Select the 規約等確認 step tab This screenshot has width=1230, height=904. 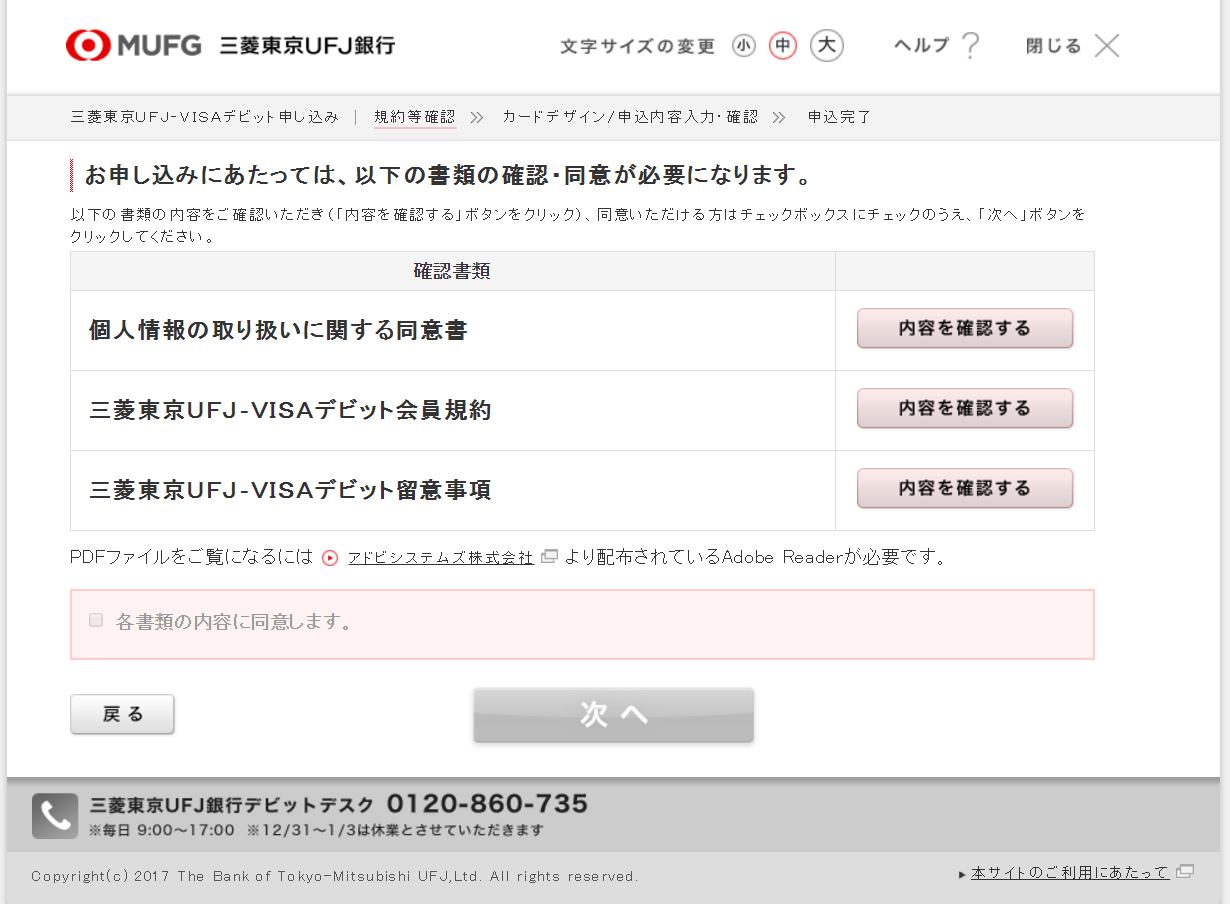415,117
